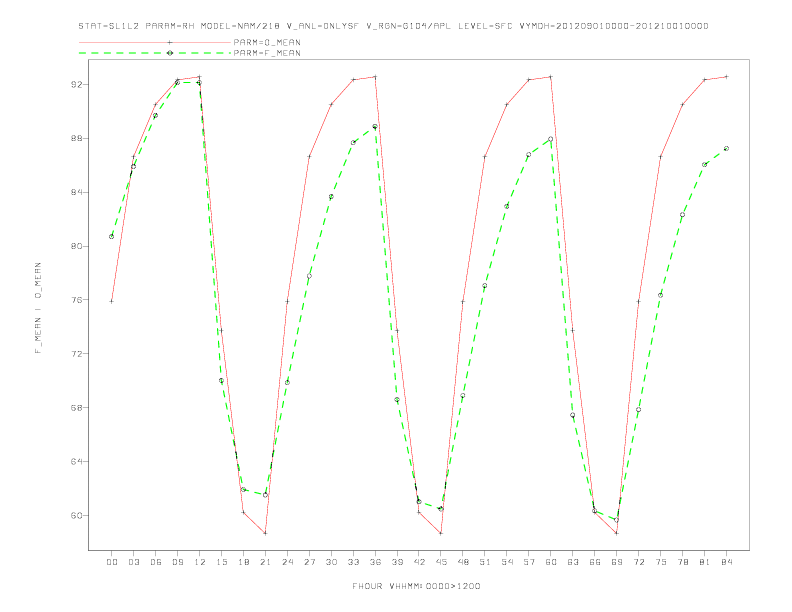
Task: Click the 78 hour tick label
Action: (682, 562)
